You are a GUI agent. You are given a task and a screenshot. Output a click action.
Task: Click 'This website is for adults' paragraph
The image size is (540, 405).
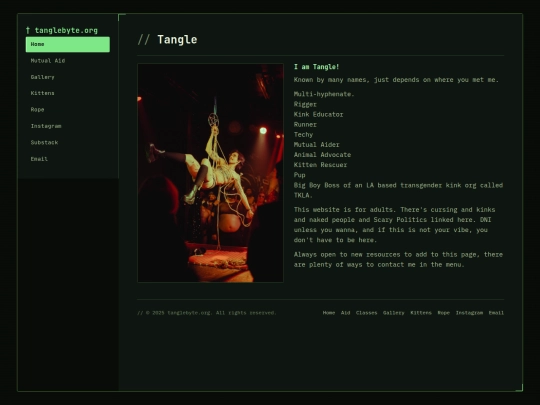click(395, 225)
